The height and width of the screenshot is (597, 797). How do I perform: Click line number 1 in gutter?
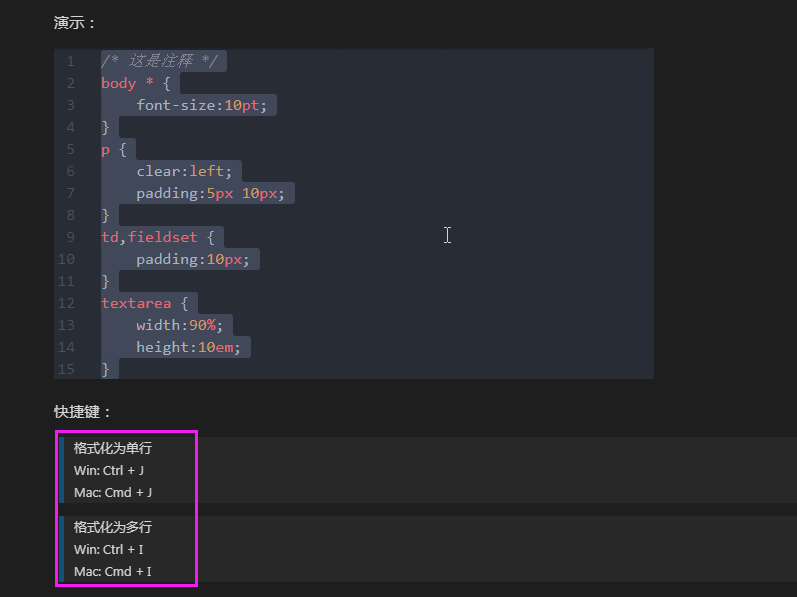[x=70, y=61]
